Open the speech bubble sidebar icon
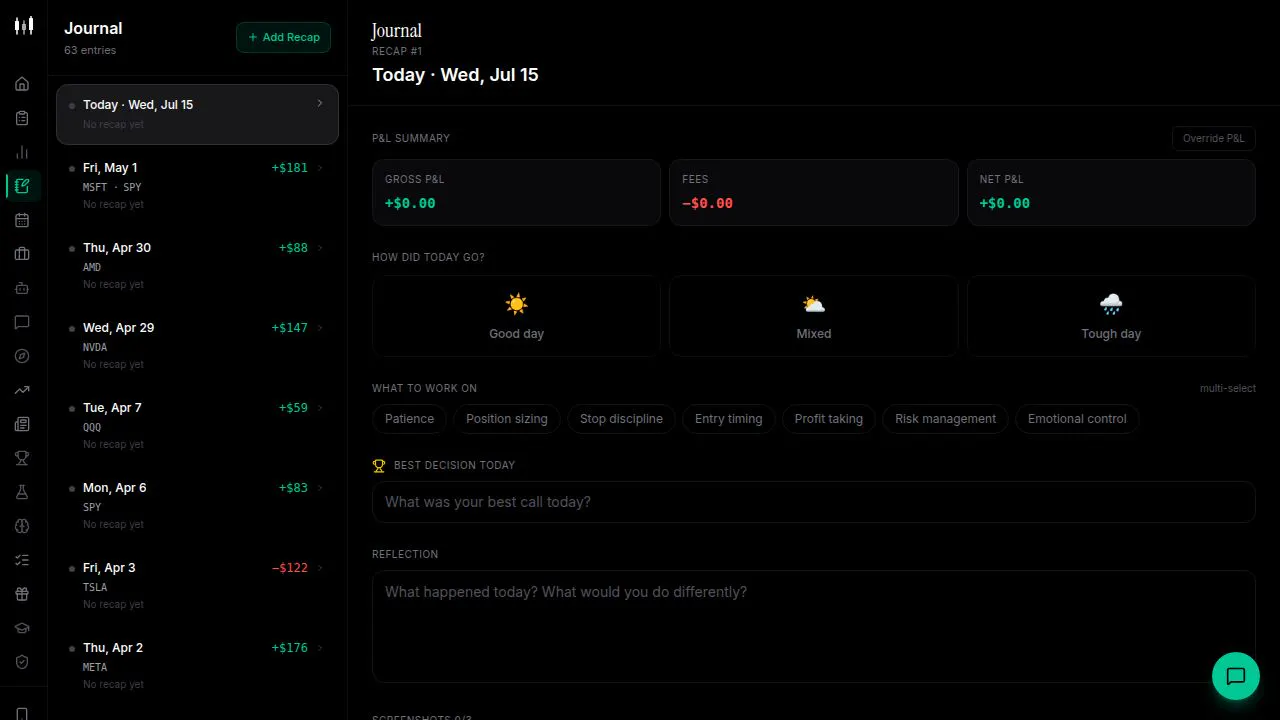This screenshot has height=720, width=1280. click(22, 322)
